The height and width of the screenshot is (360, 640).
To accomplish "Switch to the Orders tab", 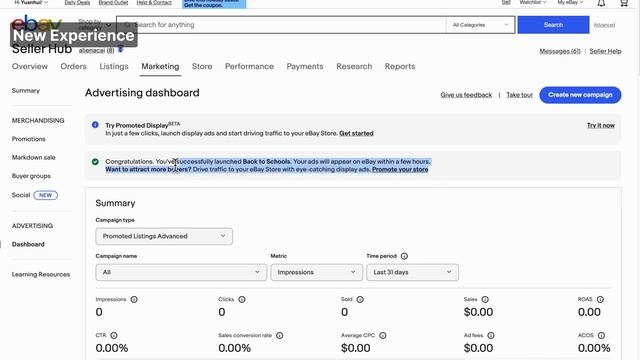I will pyautogui.click(x=73, y=67).
